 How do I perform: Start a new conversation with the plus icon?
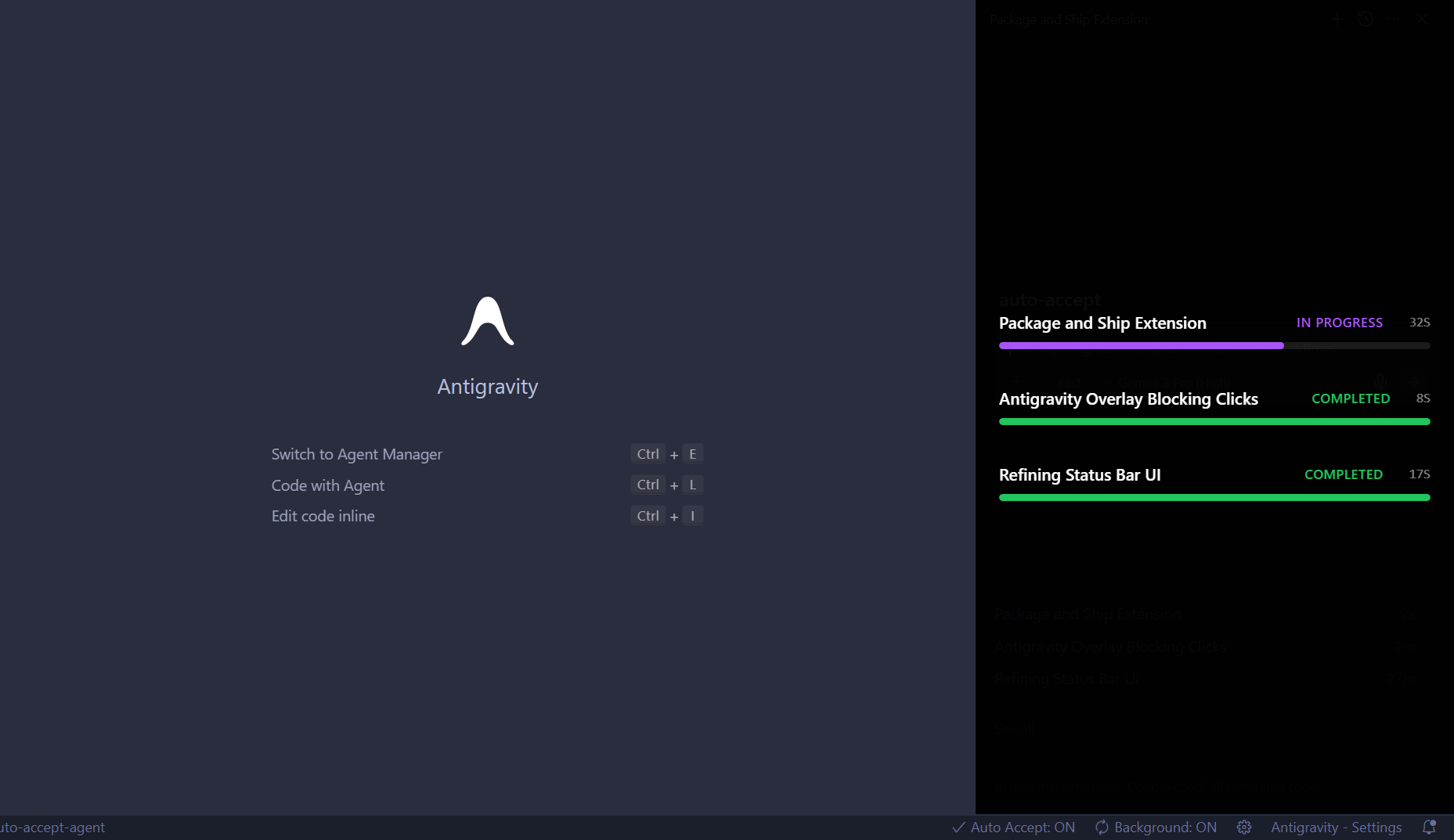click(x=1337, y=19)
